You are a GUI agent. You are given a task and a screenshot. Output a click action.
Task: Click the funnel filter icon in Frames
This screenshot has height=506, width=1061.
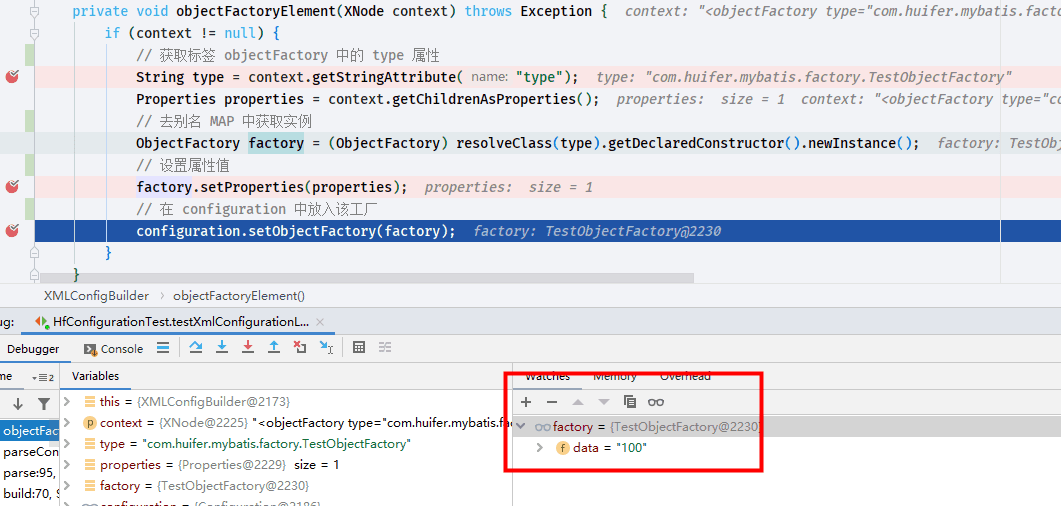tap(43, 405)
